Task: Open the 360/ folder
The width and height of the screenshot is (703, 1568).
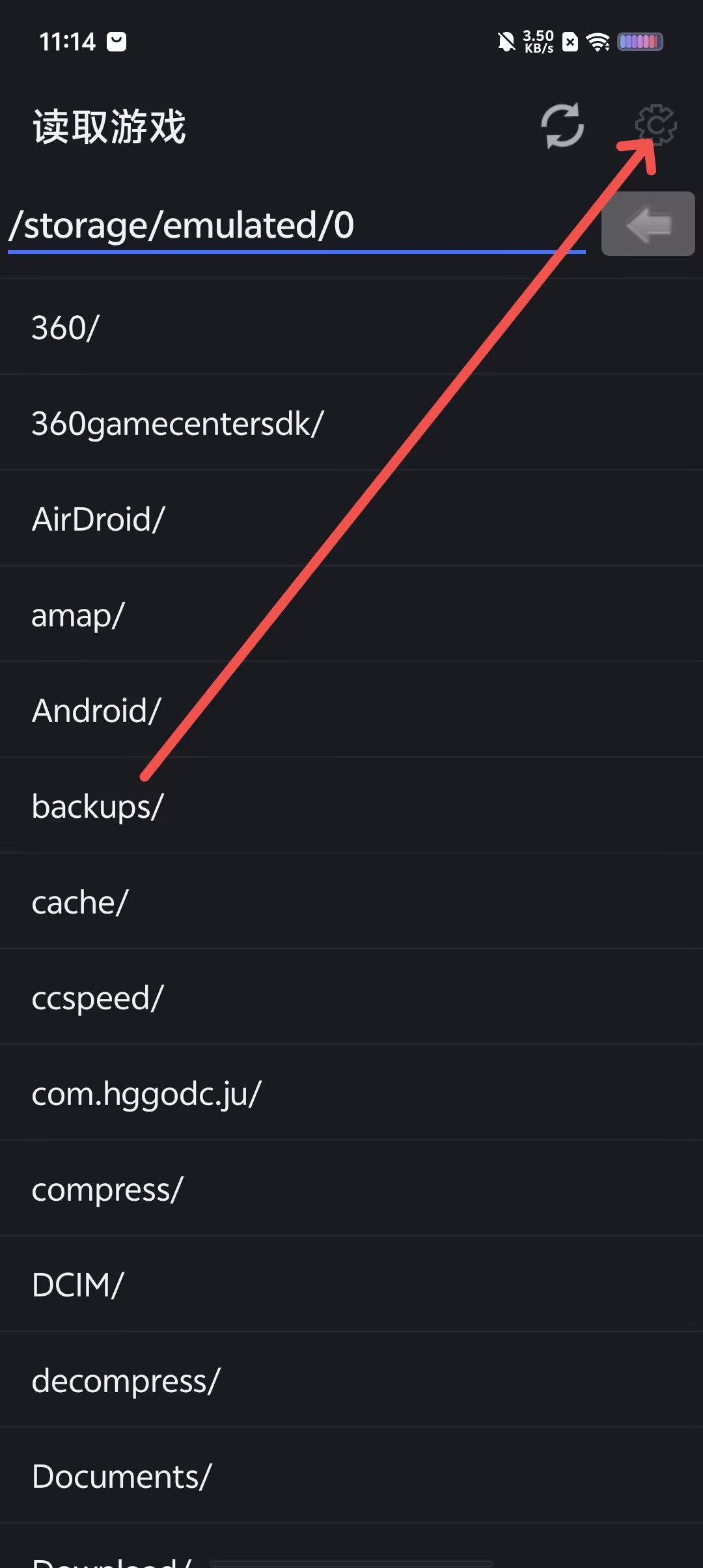Action: [x=351, y=327]
